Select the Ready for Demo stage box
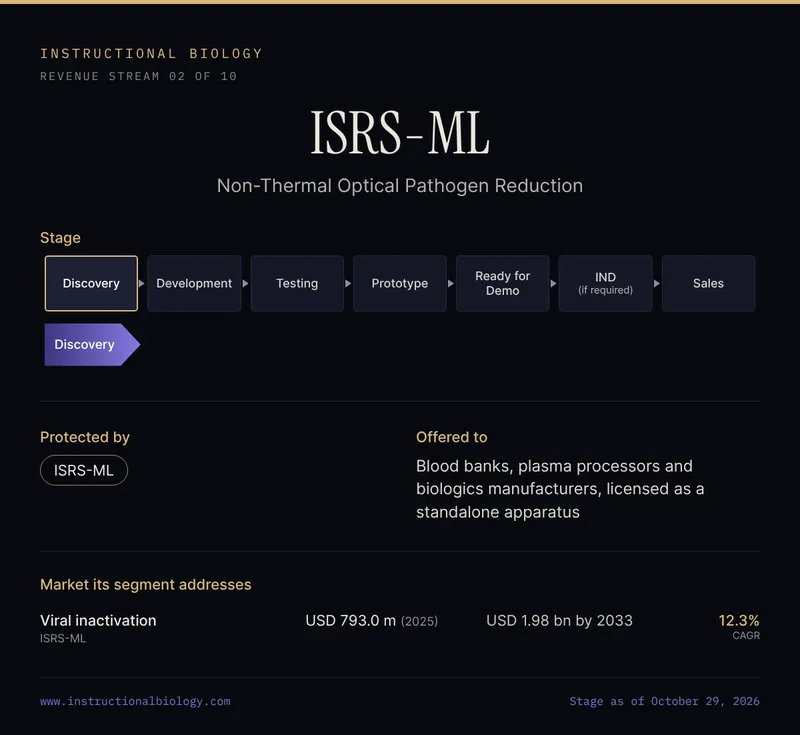 (x=503, y=284)
